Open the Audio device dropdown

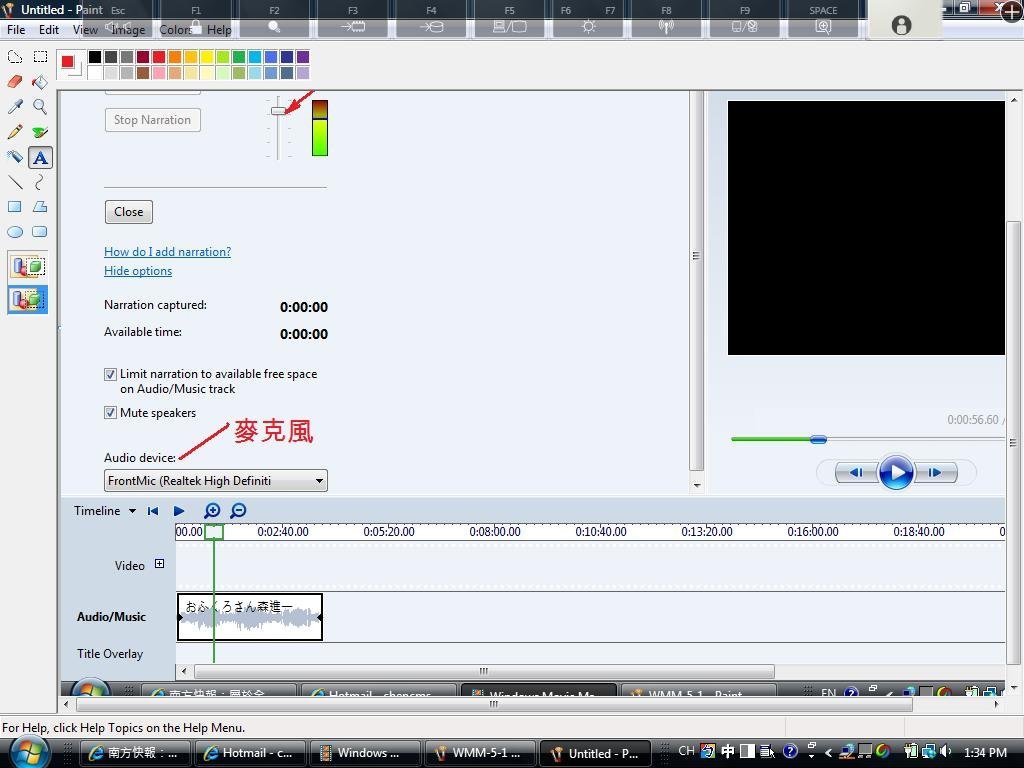tap(216, 481)
